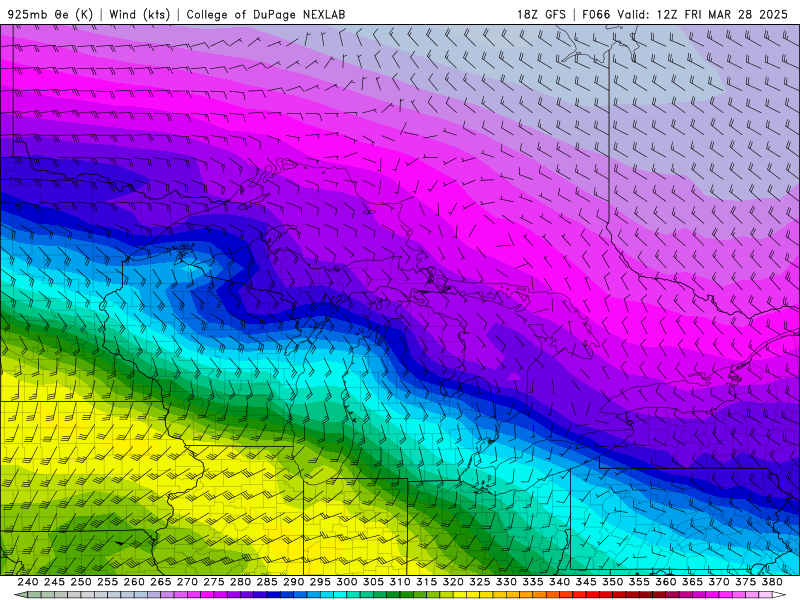Click the 260 value on the color scale

[x=134, y=582]
